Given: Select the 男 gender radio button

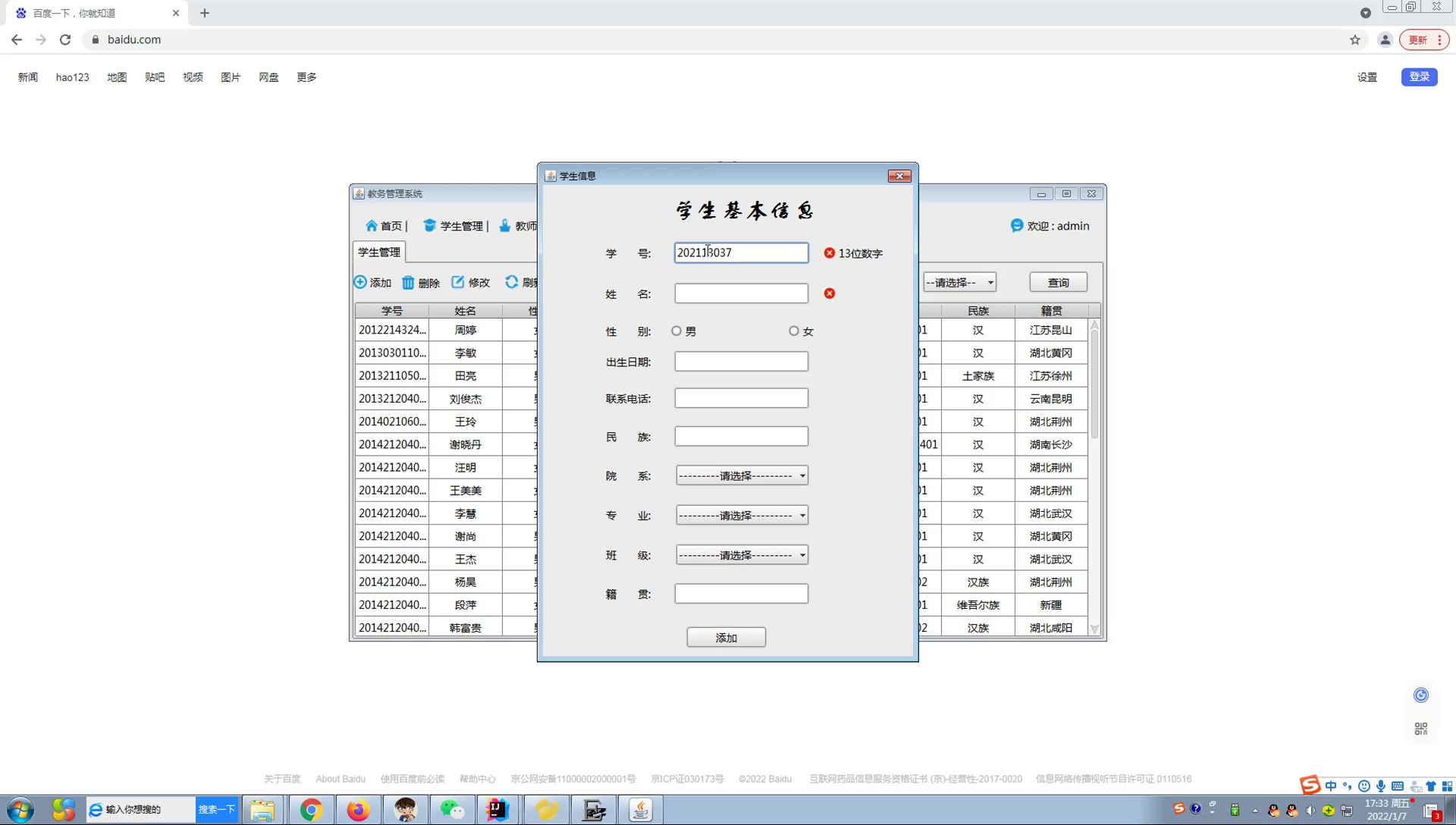Looking at the screenshot, I should coord(676,331).
